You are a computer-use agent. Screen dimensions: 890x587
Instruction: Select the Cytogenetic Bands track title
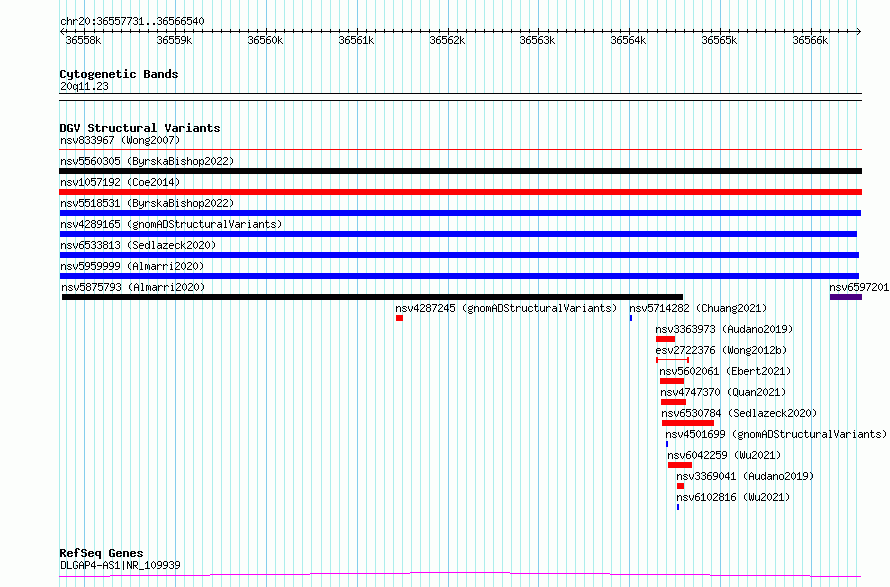(x=119, y=74)
